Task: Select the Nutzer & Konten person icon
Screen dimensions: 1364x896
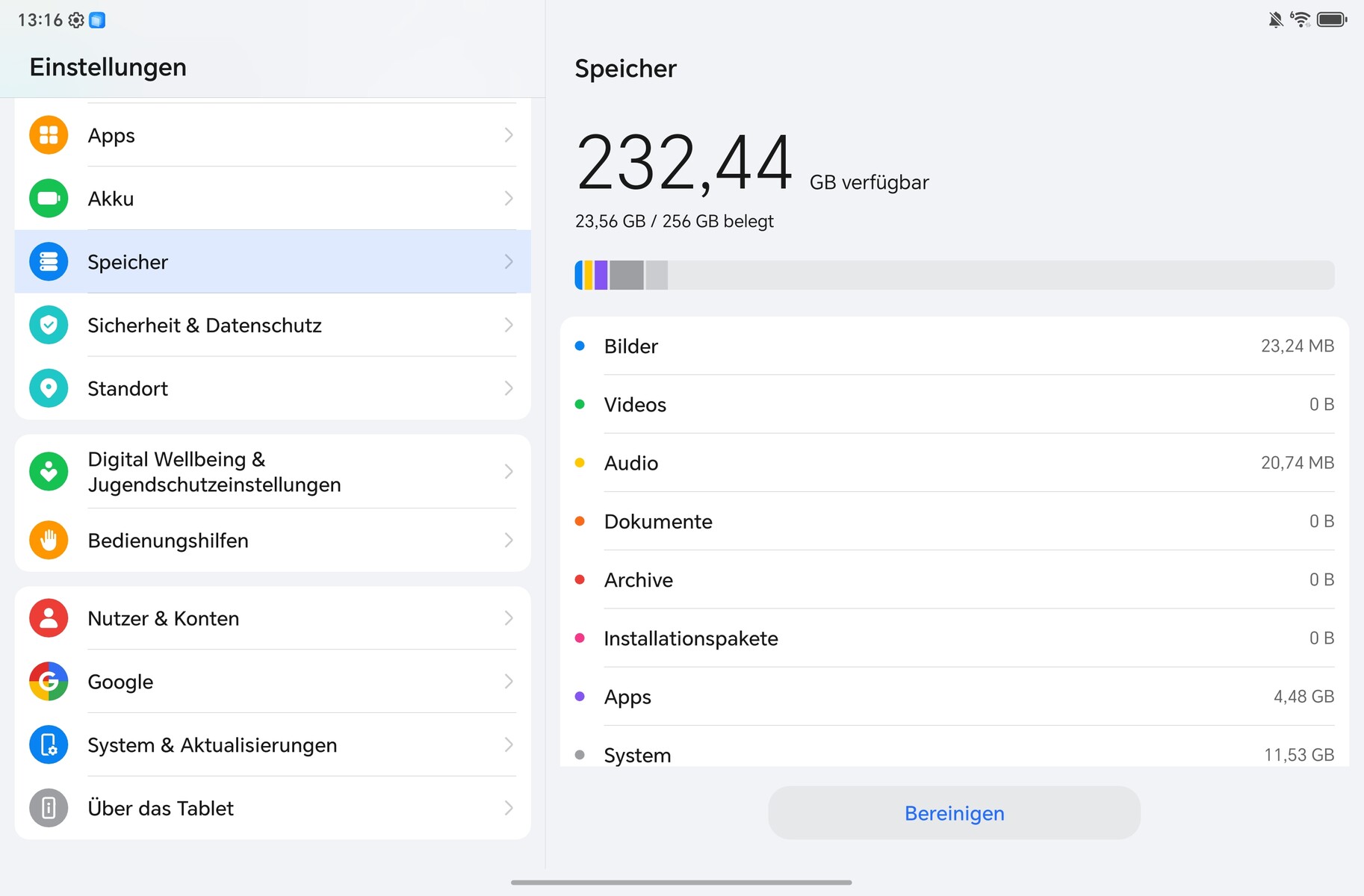Action: [x=49, y=618]
